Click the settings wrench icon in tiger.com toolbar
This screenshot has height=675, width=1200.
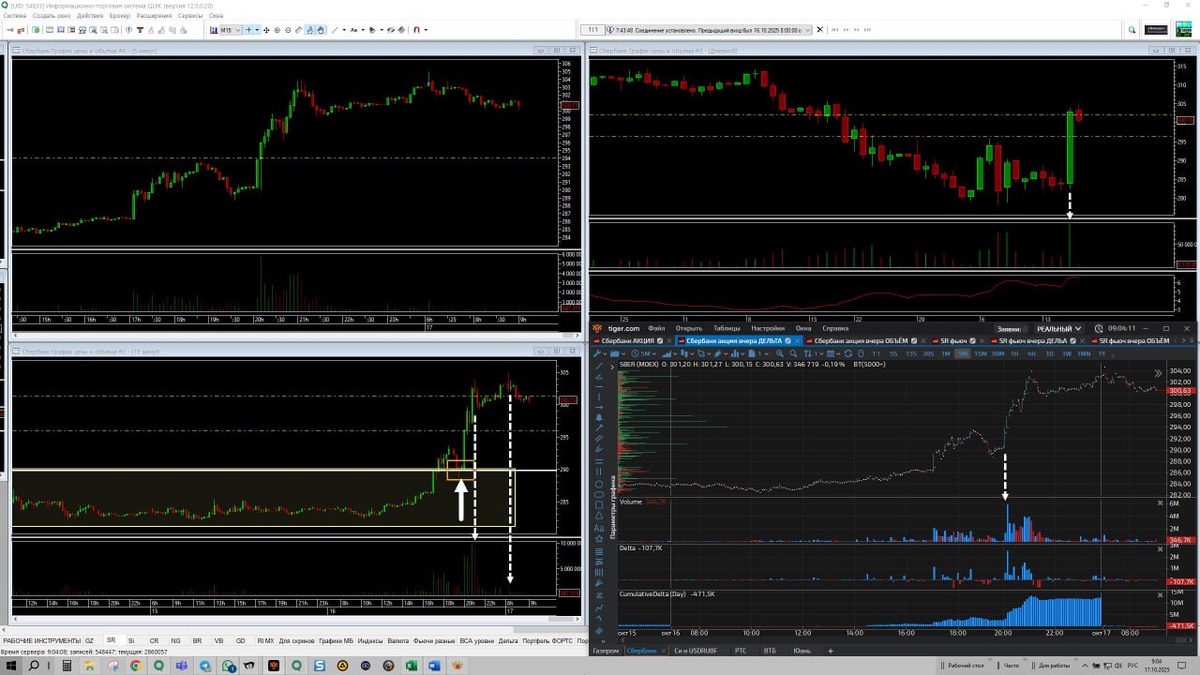[596, 354]
